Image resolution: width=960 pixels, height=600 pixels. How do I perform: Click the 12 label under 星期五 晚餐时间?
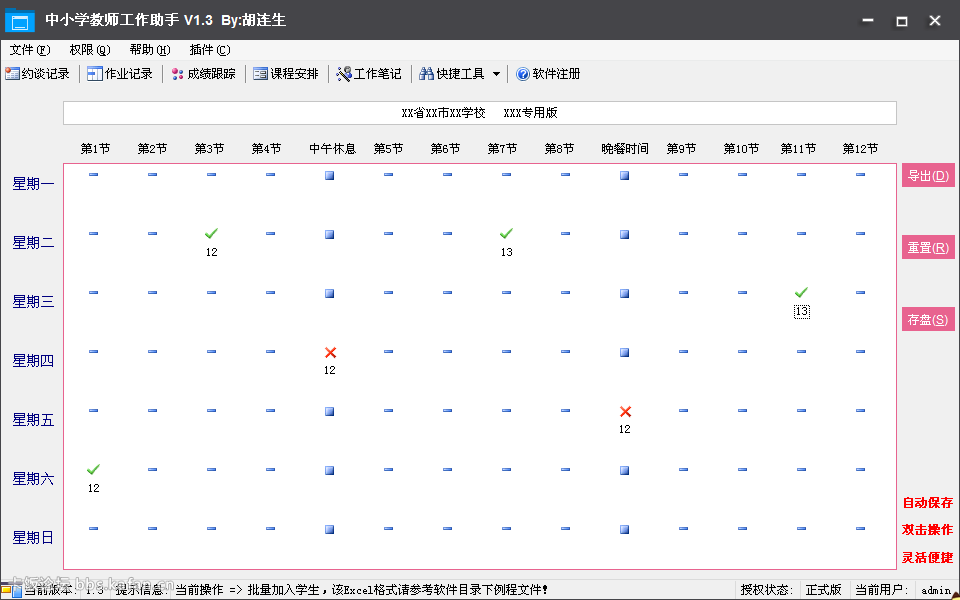click(624, 429)
